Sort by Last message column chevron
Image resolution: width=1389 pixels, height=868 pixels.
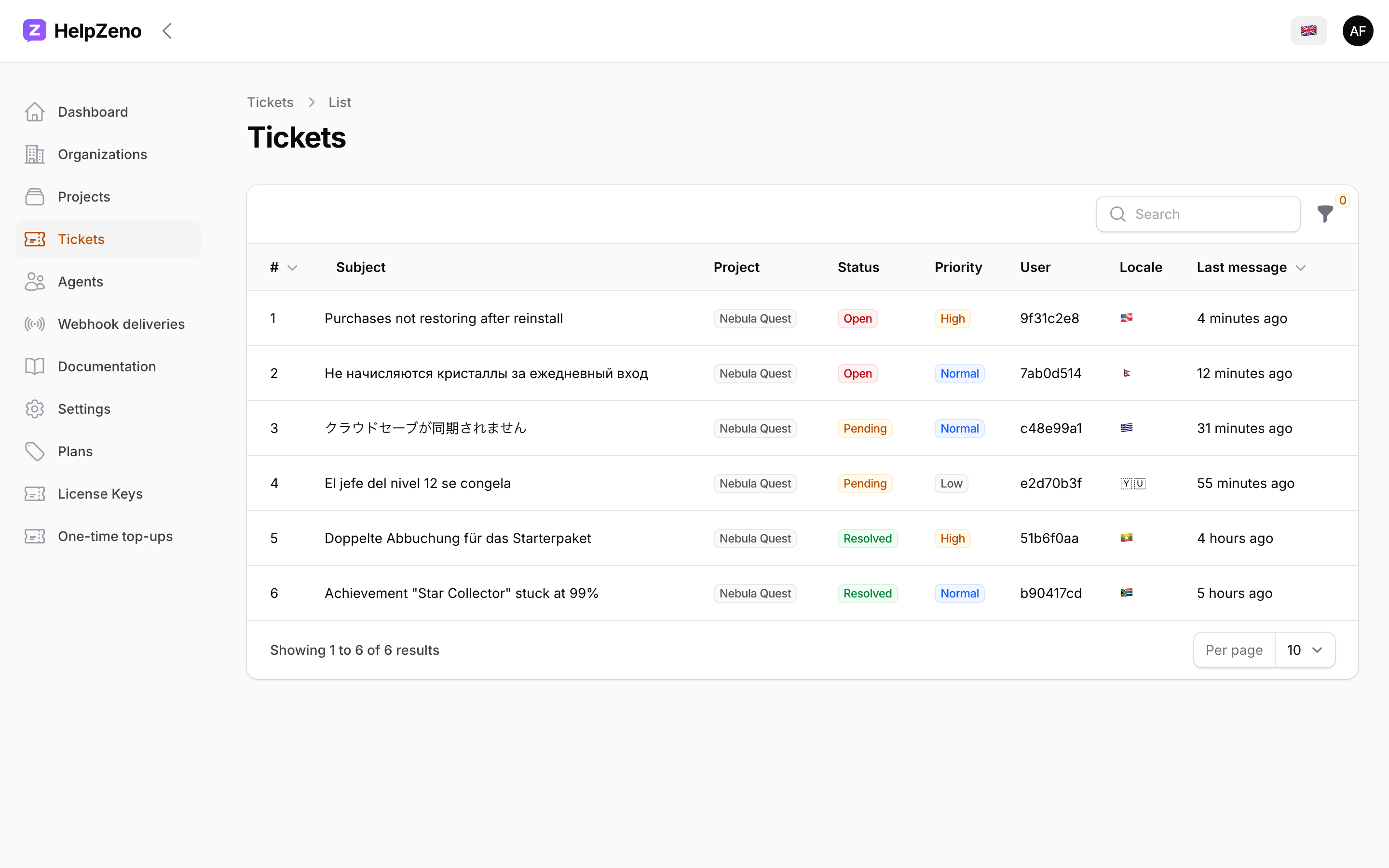[1301, 268]
